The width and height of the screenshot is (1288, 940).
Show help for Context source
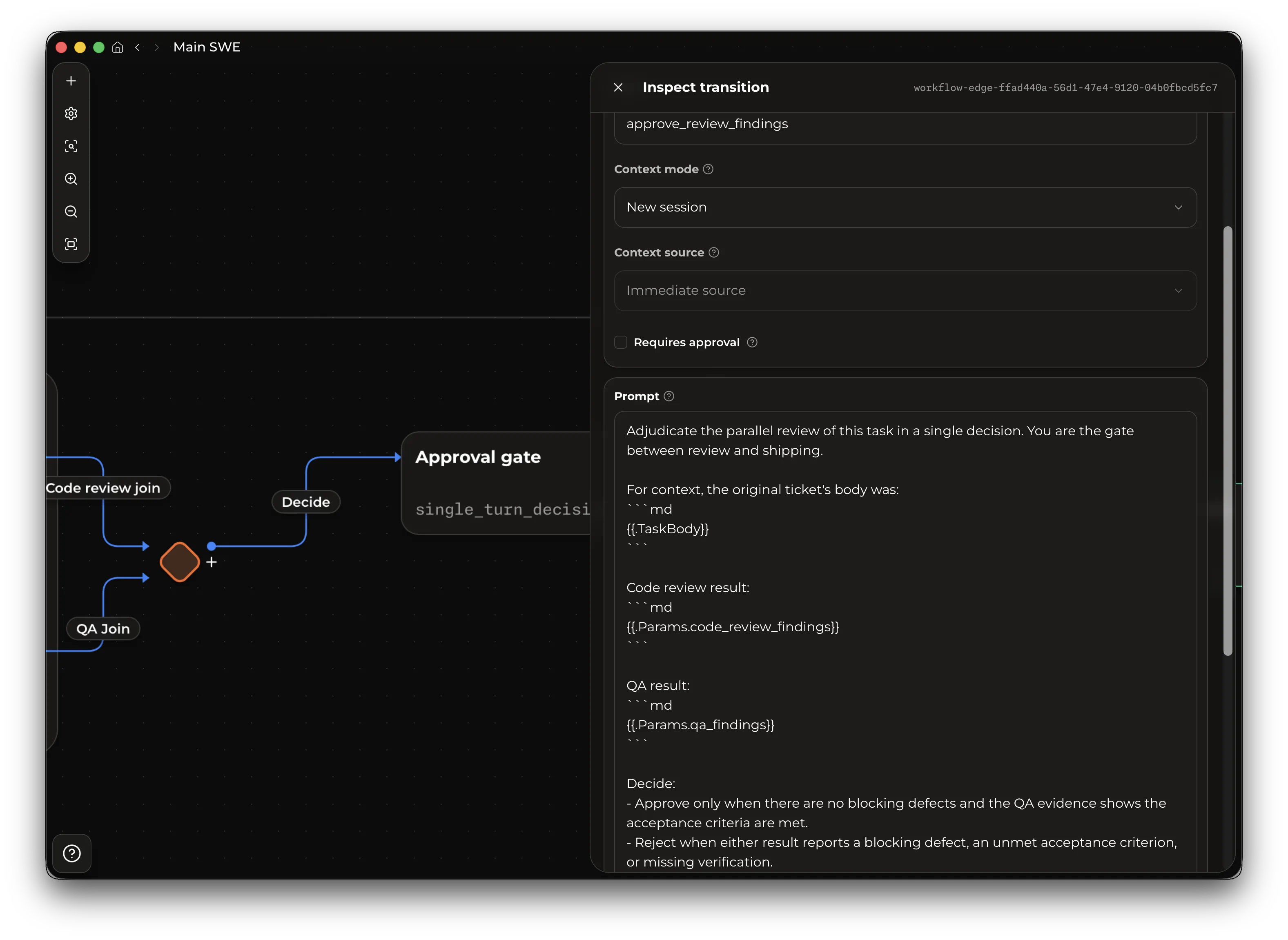714,252
